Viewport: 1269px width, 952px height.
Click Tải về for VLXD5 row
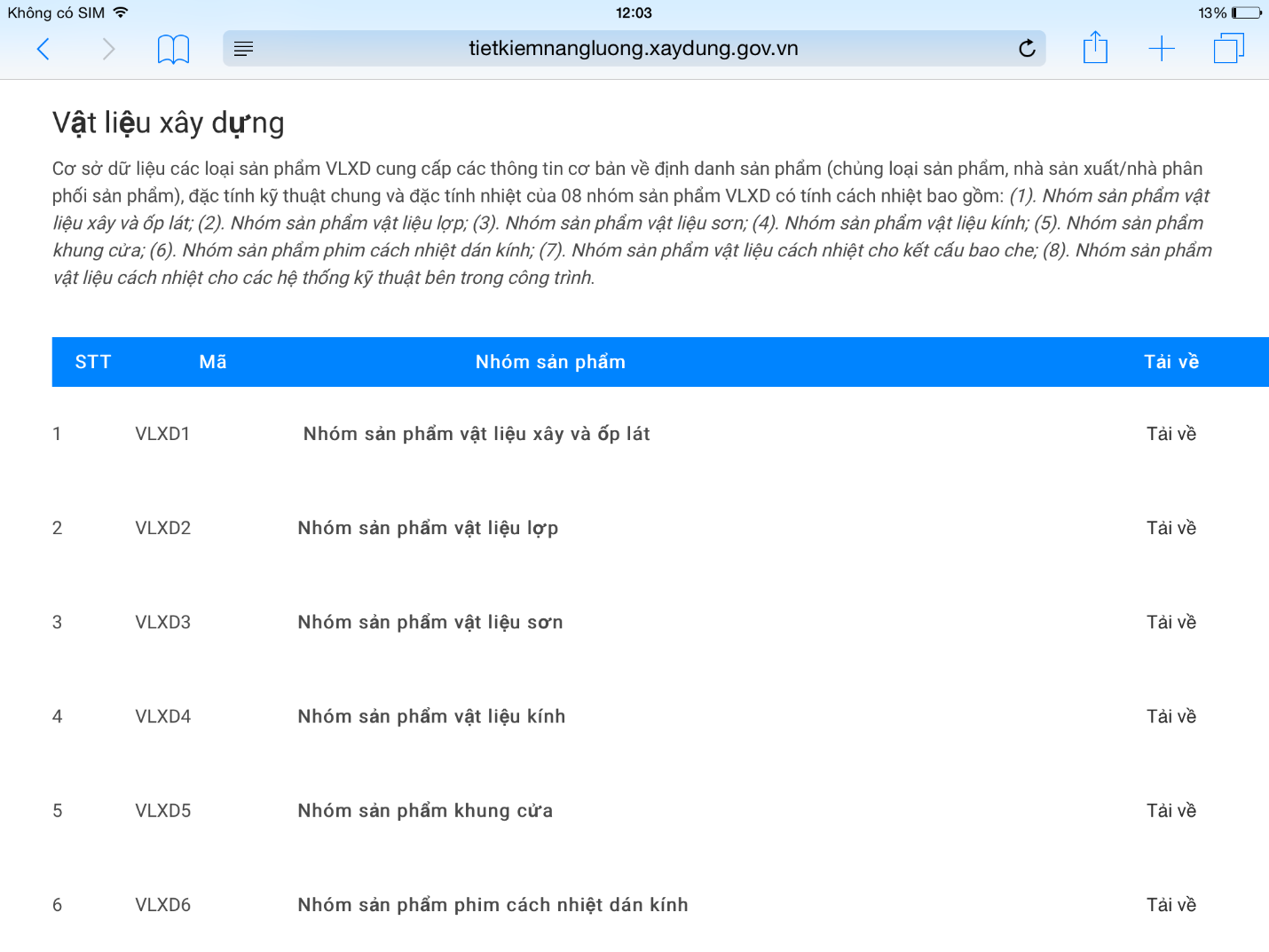coord(1170,810)
